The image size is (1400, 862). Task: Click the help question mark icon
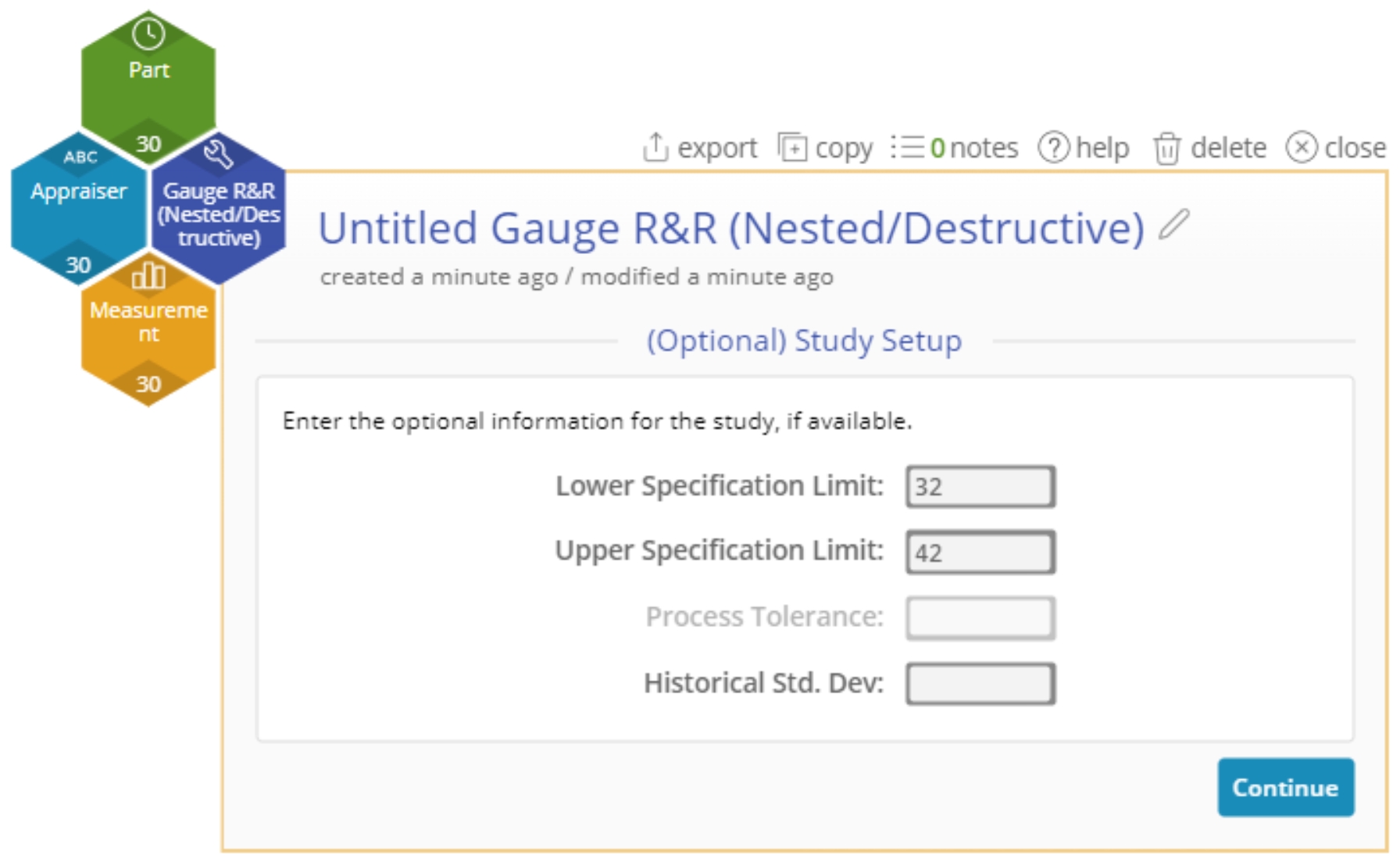pyautogui.click(x=1053, y=147)
